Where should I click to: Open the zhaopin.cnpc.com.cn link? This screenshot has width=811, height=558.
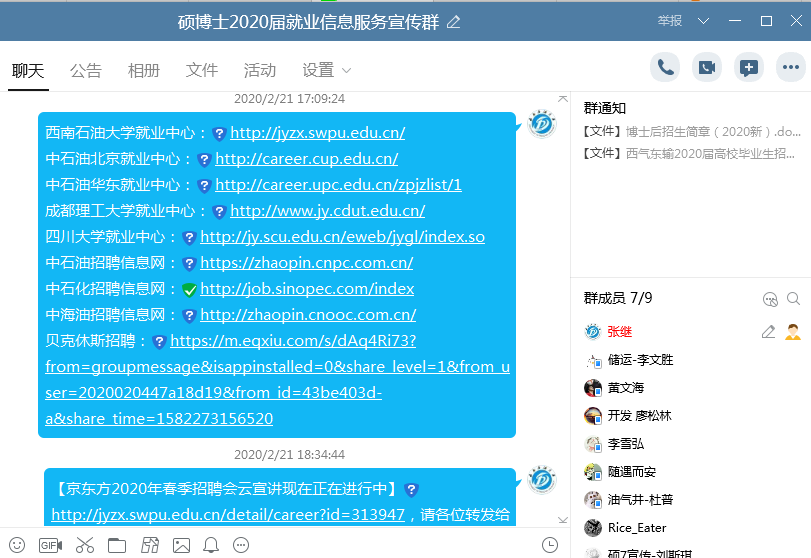307,263
